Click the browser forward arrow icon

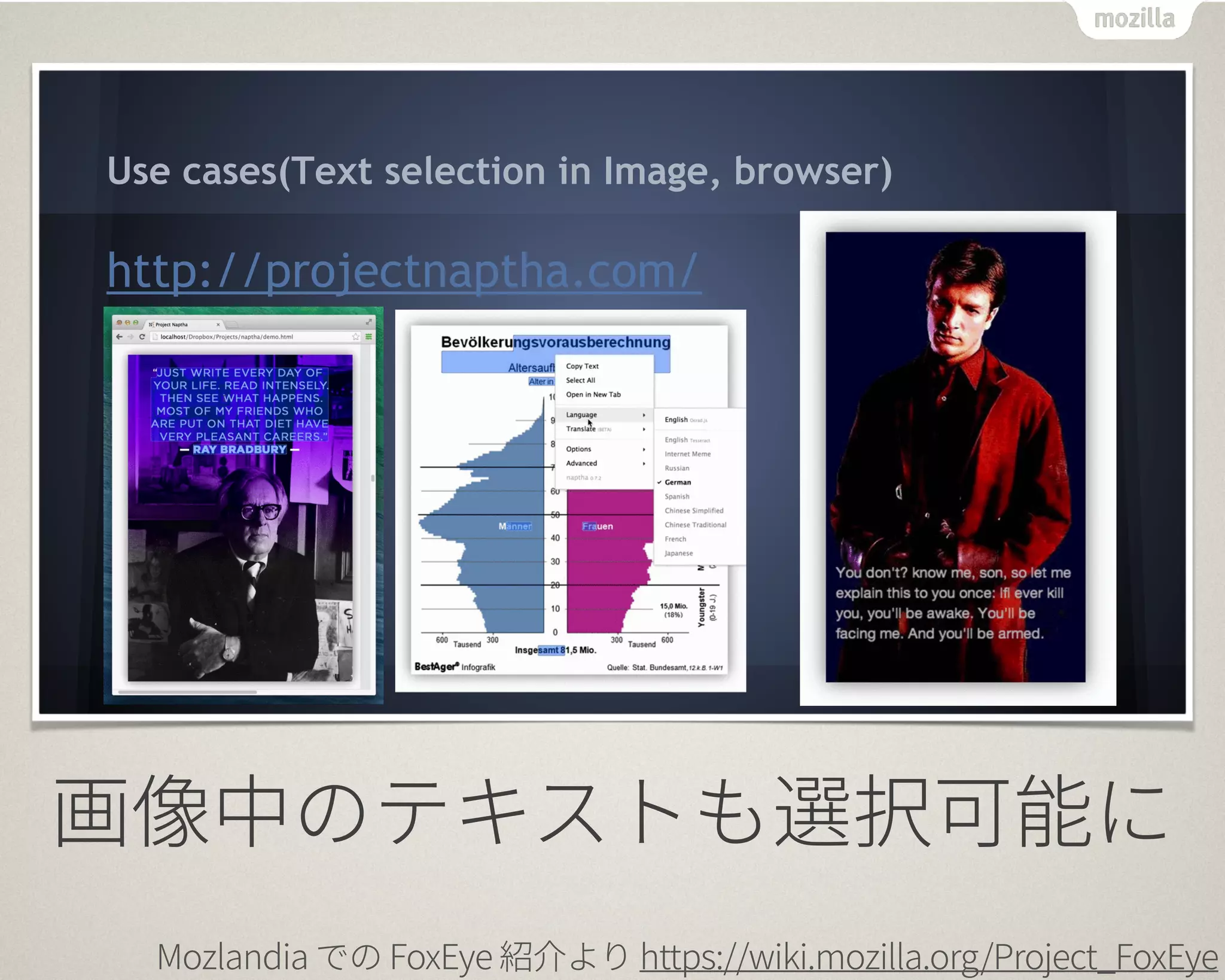(130, 337)
